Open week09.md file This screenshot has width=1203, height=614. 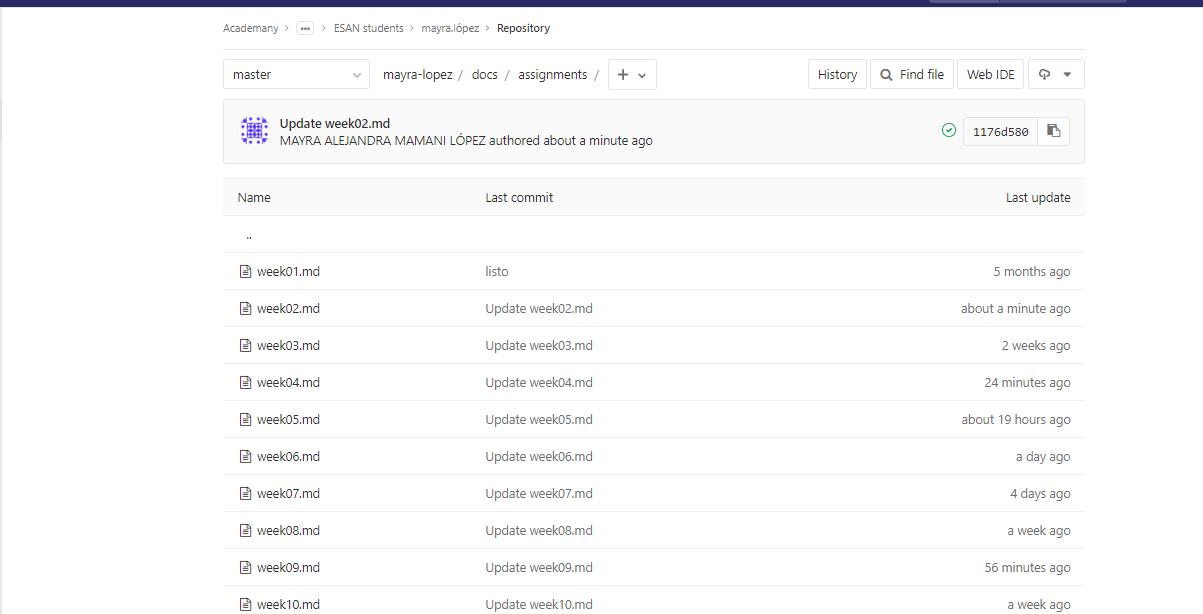(288, 567)
